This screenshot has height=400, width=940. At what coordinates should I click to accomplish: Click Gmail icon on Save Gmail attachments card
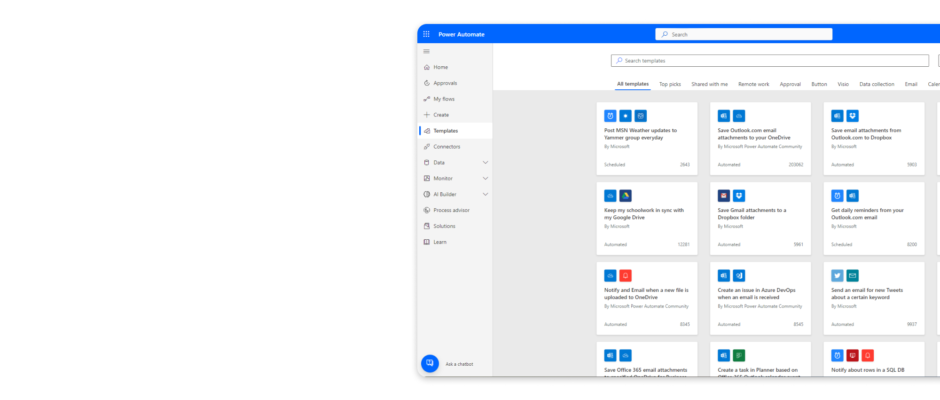coord(724,196)
